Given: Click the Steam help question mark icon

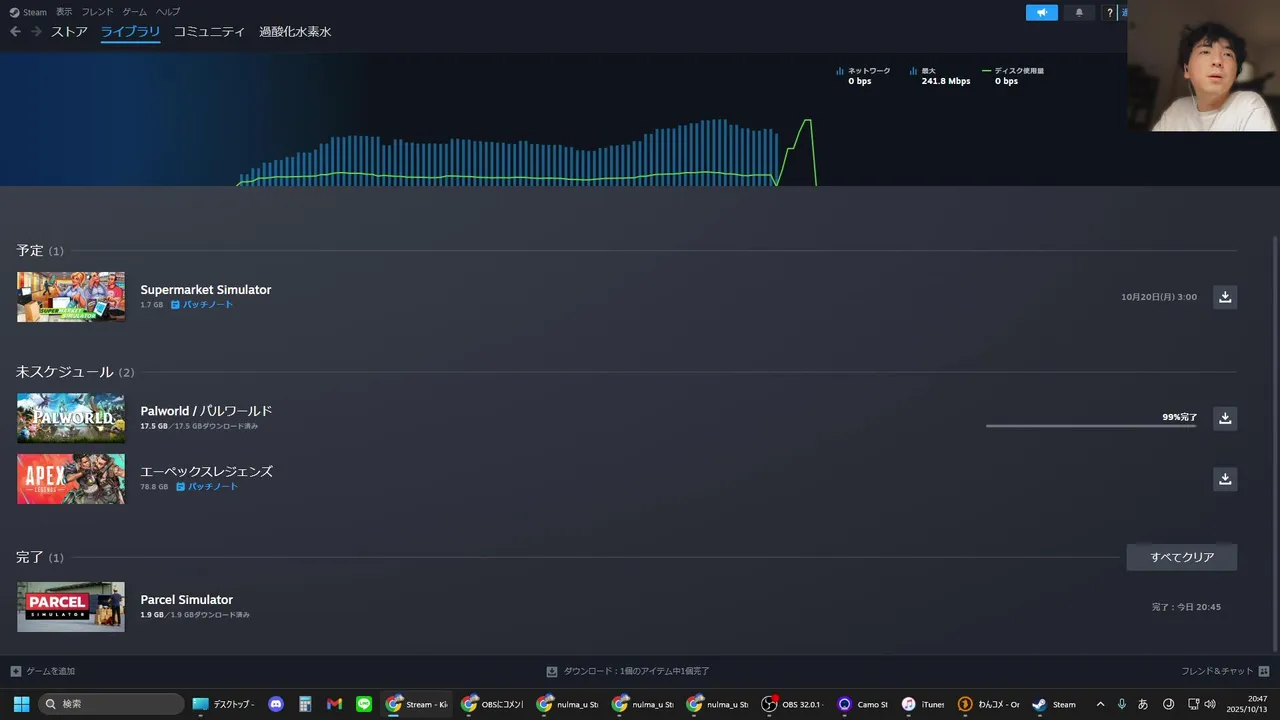Looking at the screenshot, I should pyautogui.click(x=1109, y=13).
